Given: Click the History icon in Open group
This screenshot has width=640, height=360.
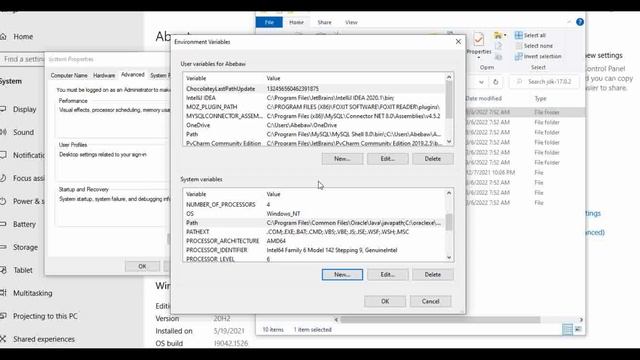Looking at the screenshot, I should tap(498, 57).
